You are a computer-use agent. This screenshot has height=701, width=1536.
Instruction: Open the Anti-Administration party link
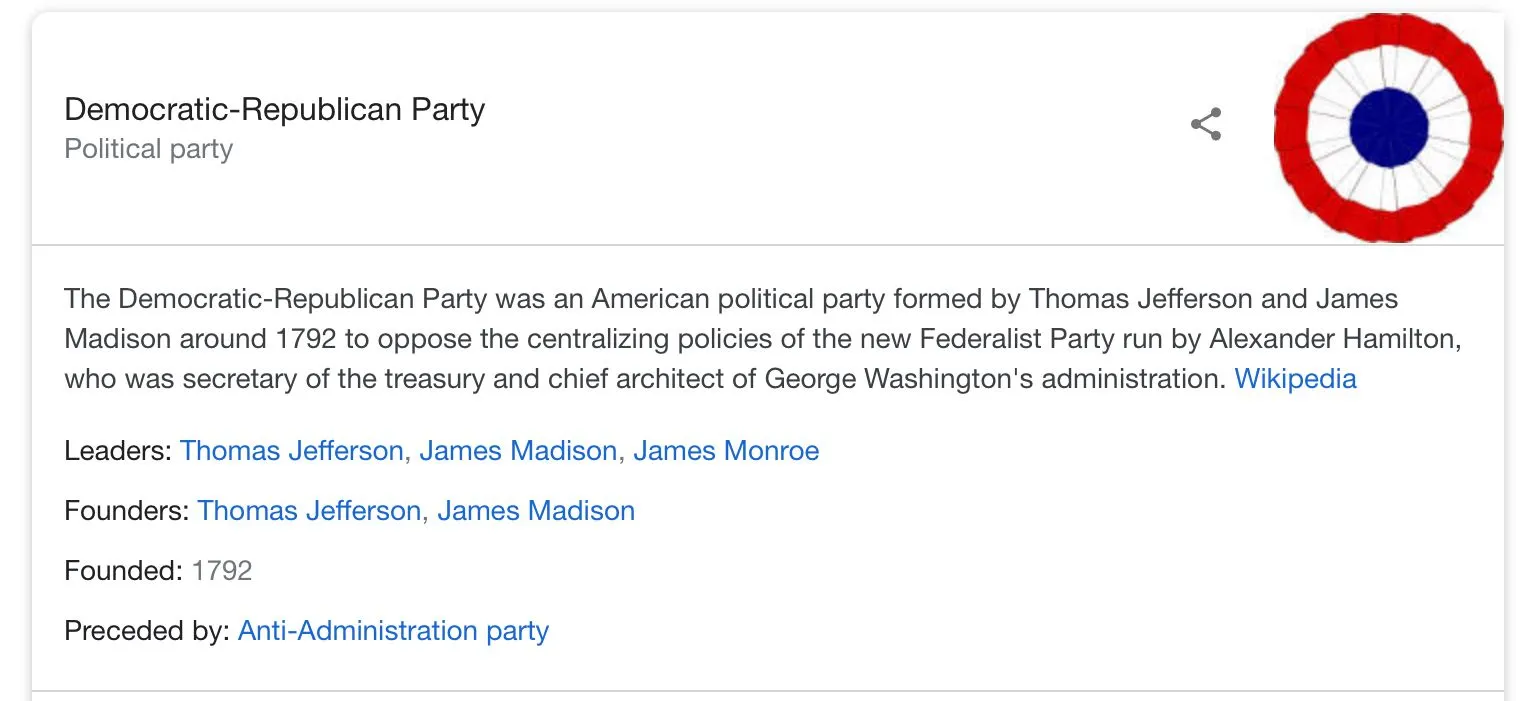393,631
